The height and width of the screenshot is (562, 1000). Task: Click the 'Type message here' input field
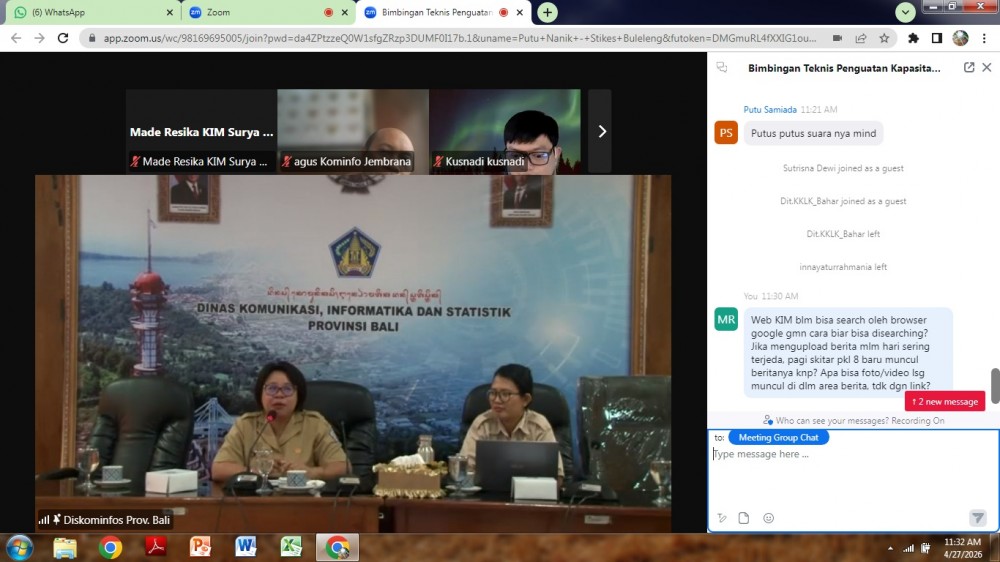point(850,470)
